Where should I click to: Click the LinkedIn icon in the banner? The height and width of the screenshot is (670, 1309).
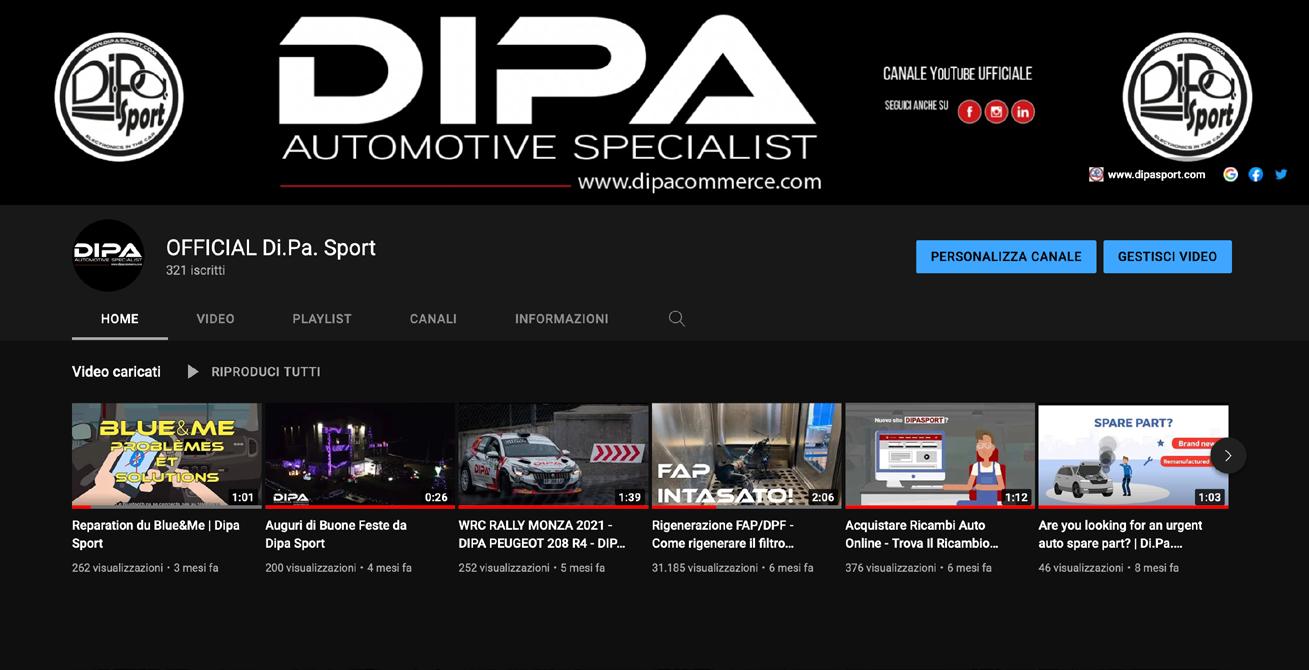(x=1023, y=112)
